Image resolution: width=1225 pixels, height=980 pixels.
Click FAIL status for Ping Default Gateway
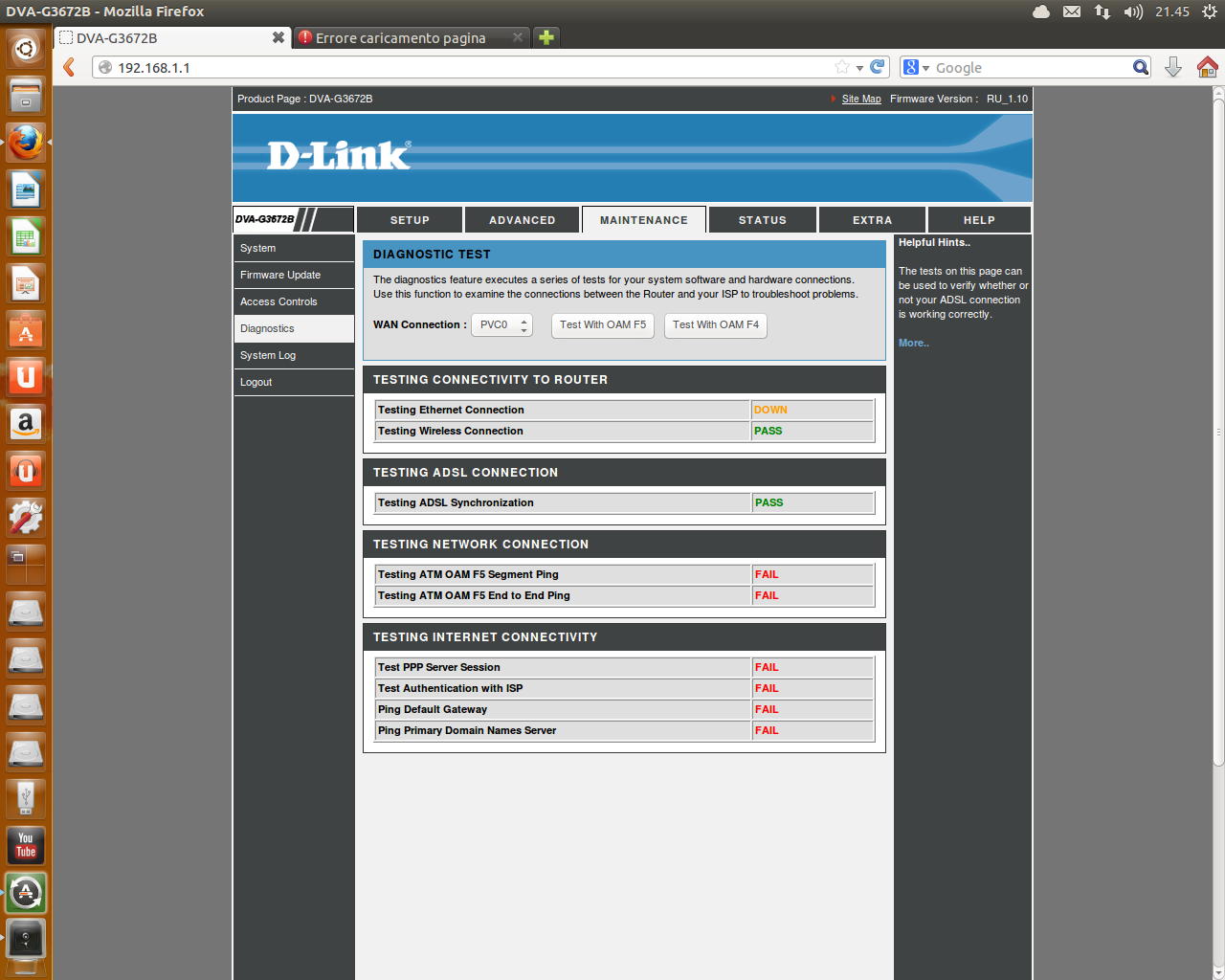[x=767, y=709]
